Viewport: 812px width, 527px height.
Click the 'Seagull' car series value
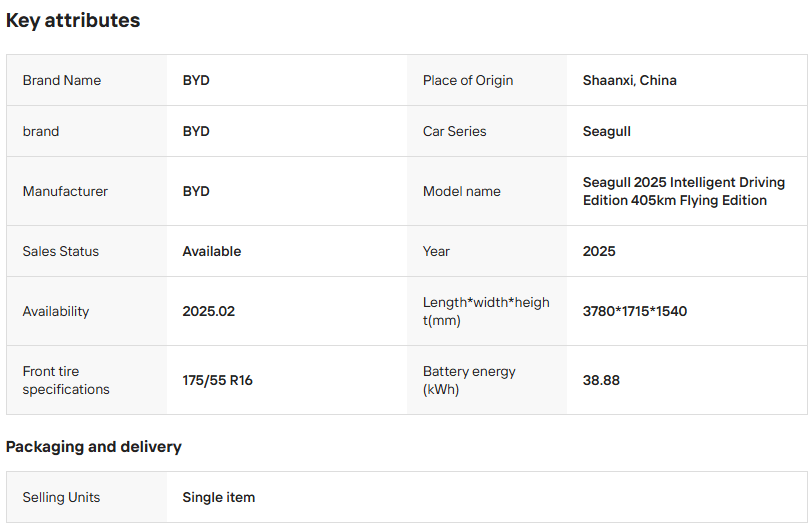606,131
